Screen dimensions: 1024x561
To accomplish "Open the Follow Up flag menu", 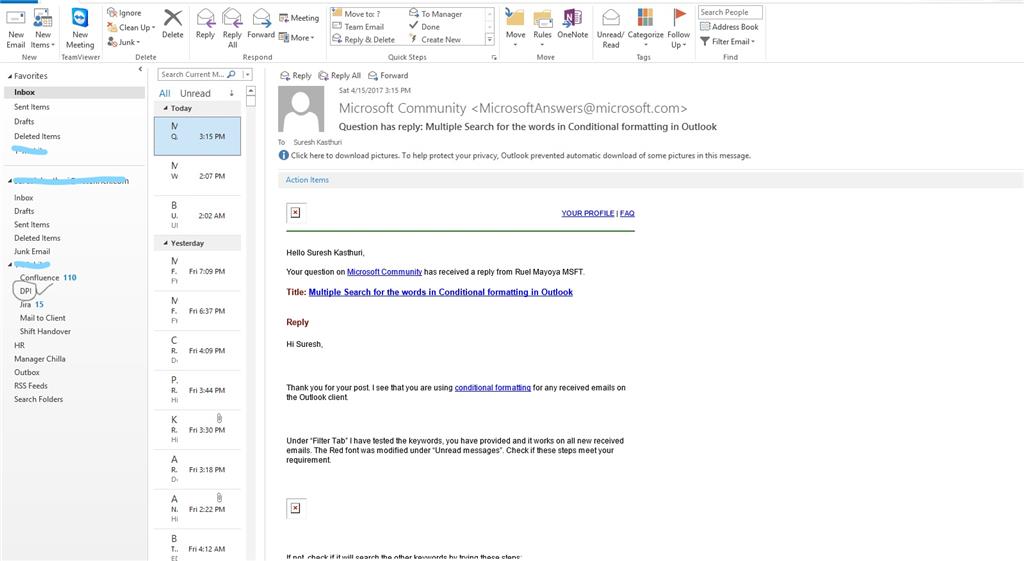I will pyautogui.click(x=679, y=28).
